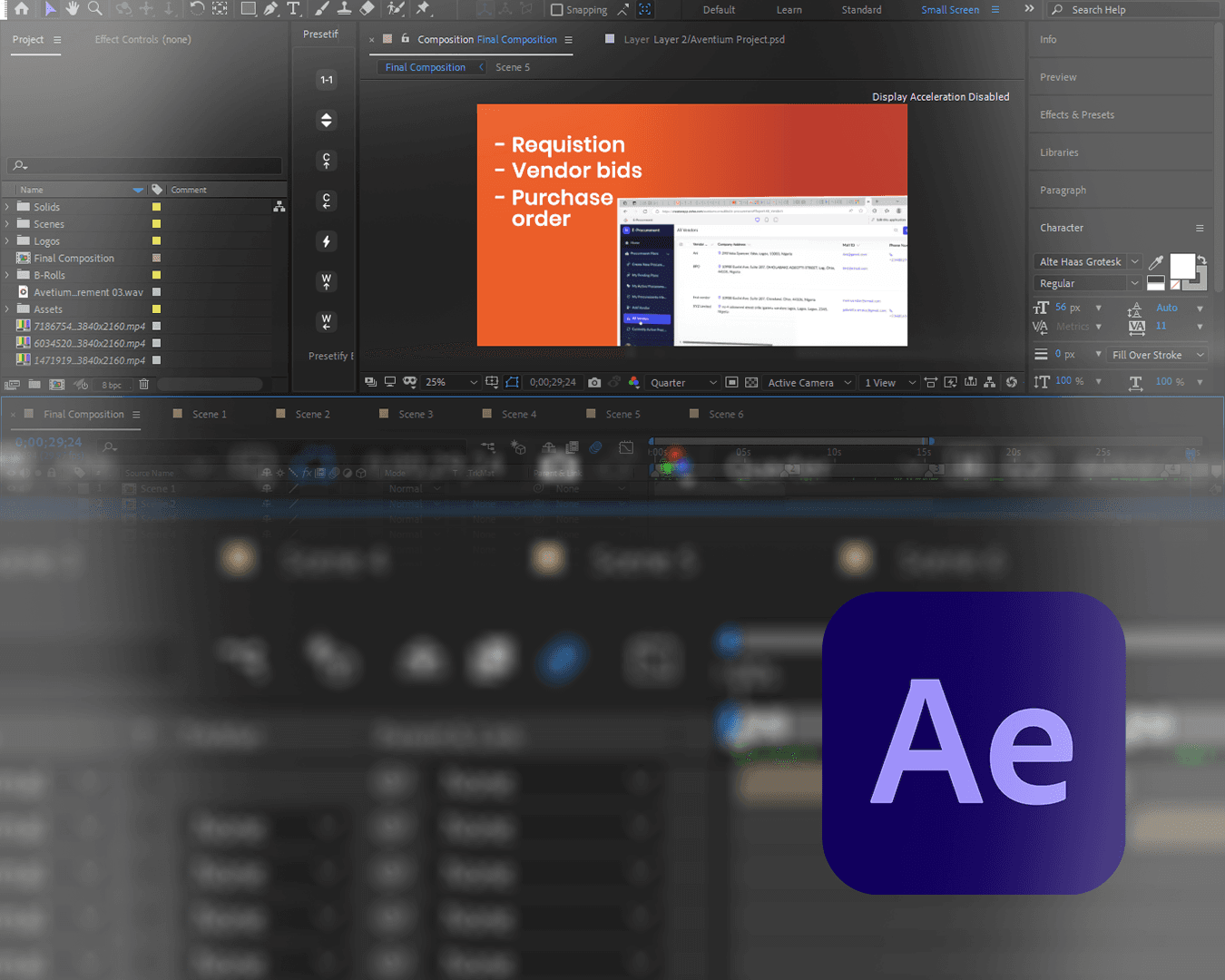This screenshot has height=980, width=1225.
Task: Select the Pen tool
Action: click(270, 8)
